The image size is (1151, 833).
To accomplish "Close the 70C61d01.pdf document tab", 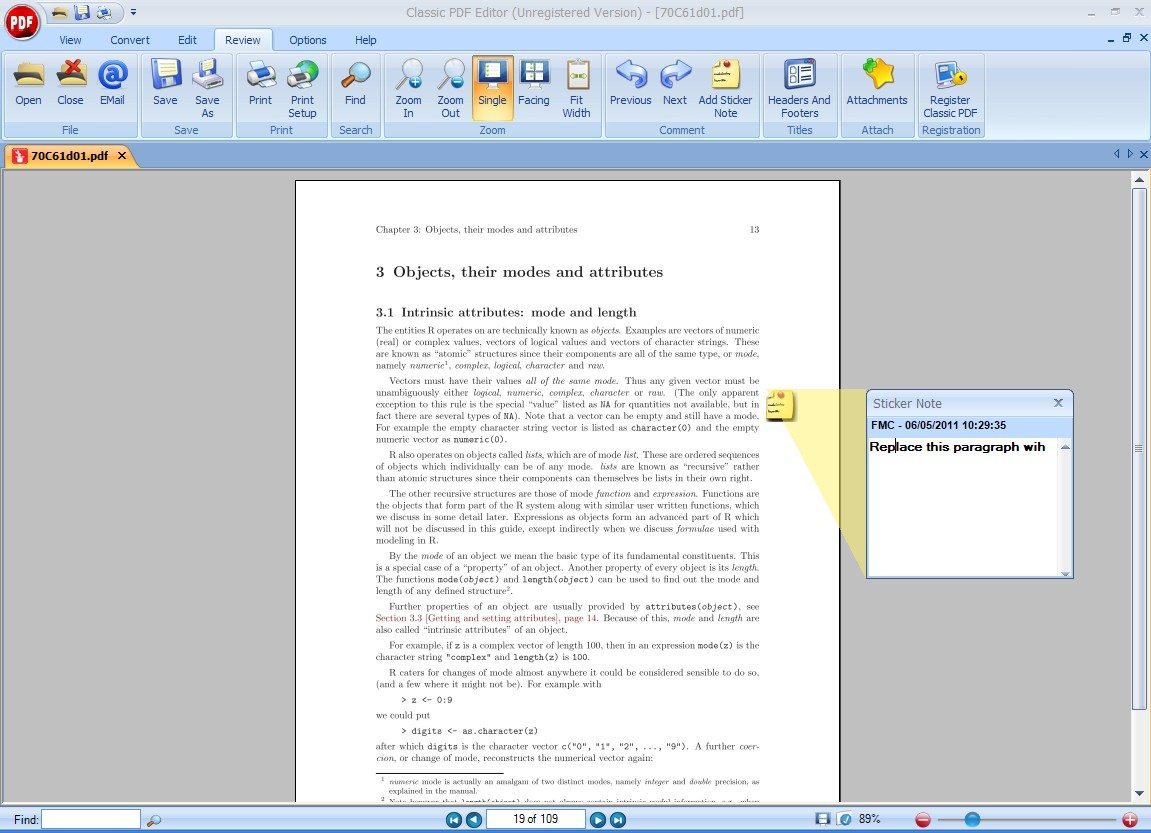I will [122, 156].
